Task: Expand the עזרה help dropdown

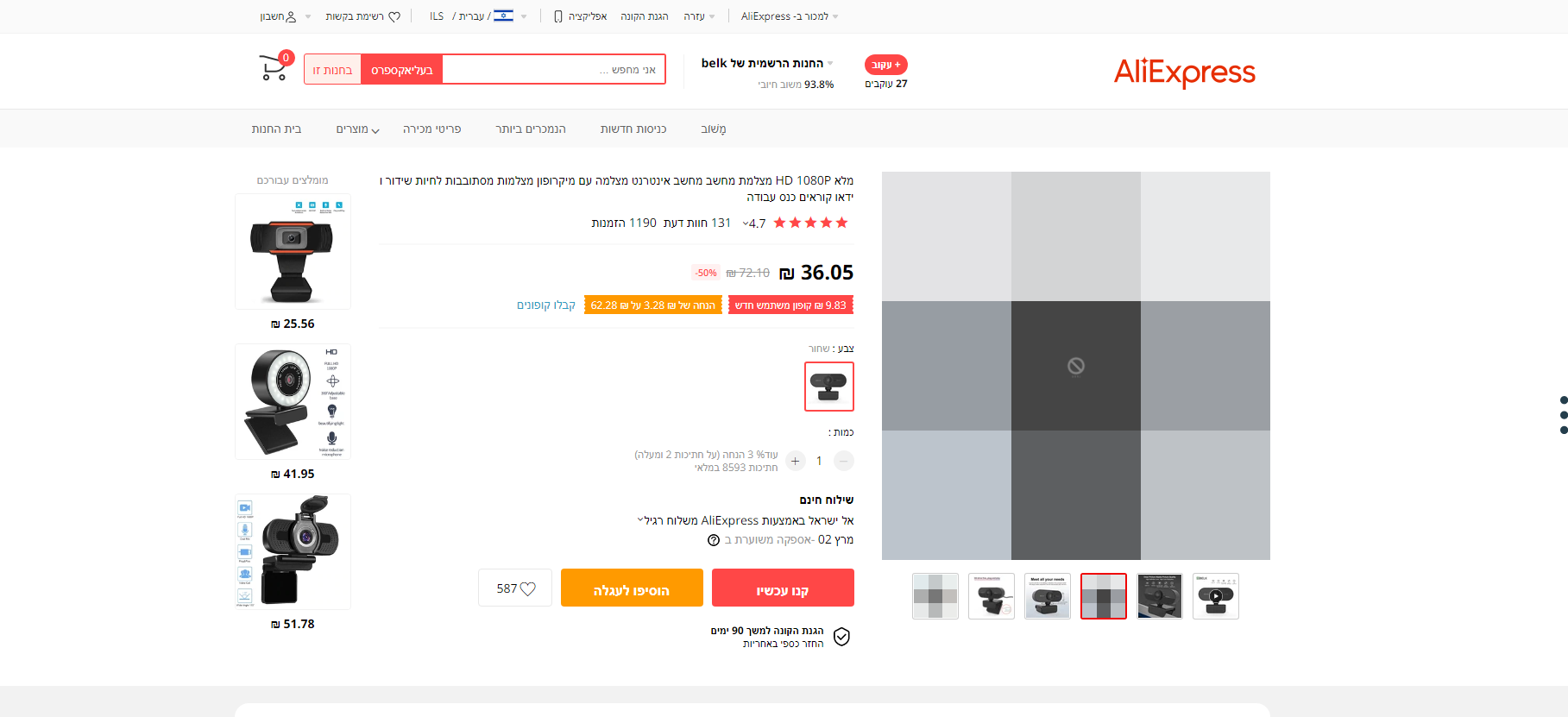Action: point(699,16)
